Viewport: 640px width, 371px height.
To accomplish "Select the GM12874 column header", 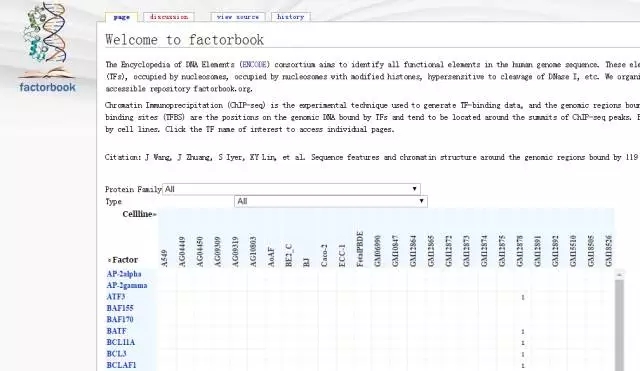I will 484,251.
